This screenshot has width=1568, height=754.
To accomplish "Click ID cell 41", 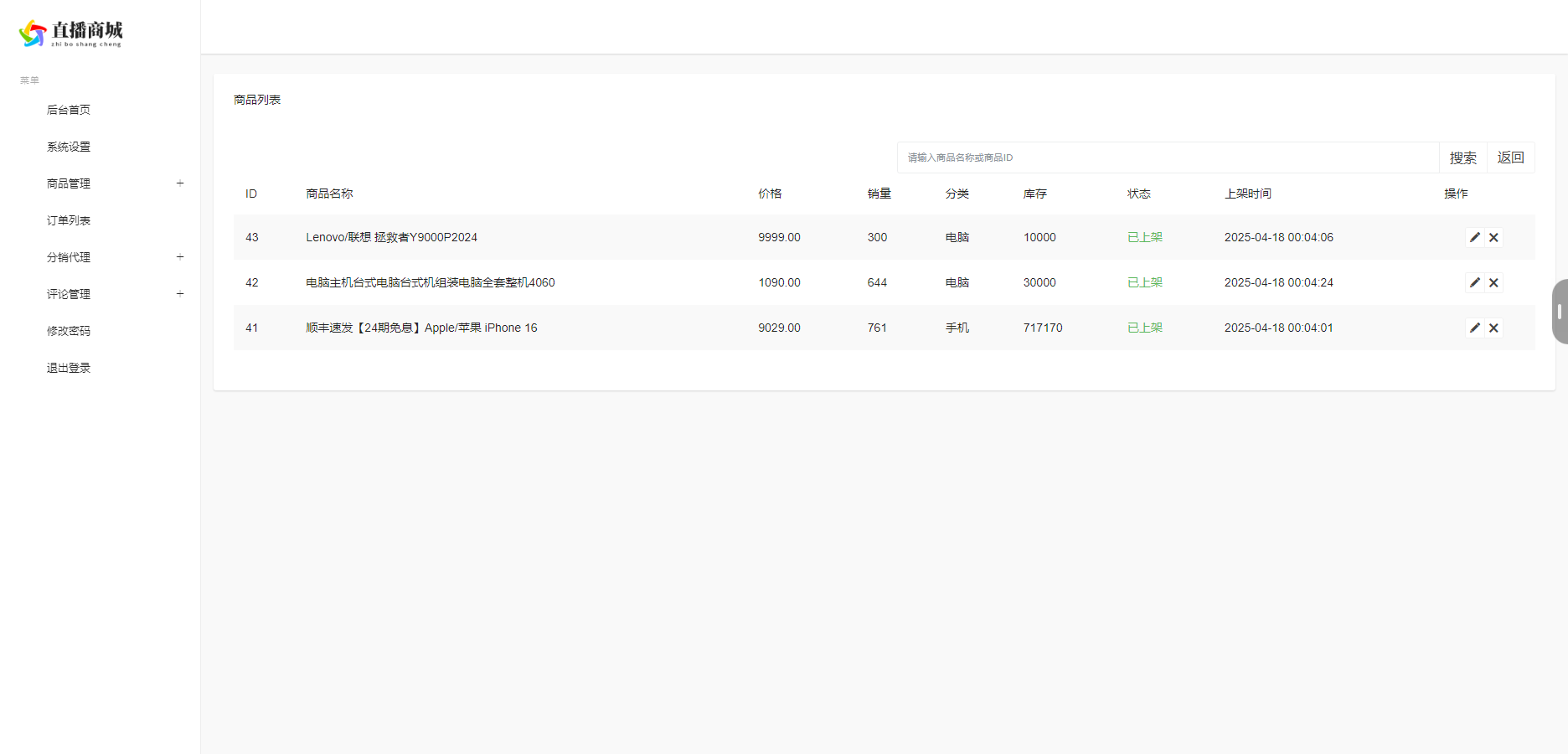I will point(252,328).
